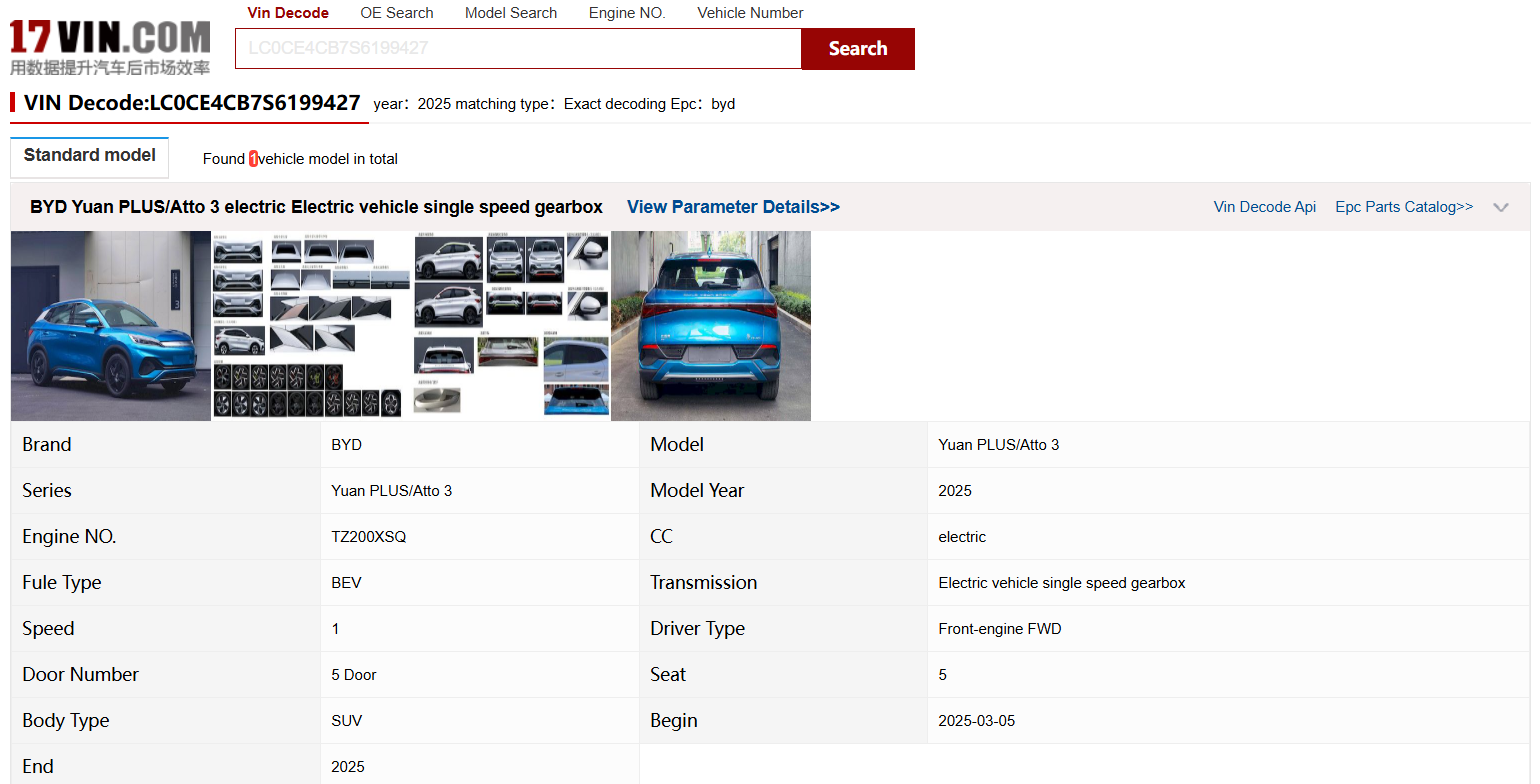Screen dimensions: 1540x784
Task: Open the Vin Decode Api link
Action: point(1264,207)
